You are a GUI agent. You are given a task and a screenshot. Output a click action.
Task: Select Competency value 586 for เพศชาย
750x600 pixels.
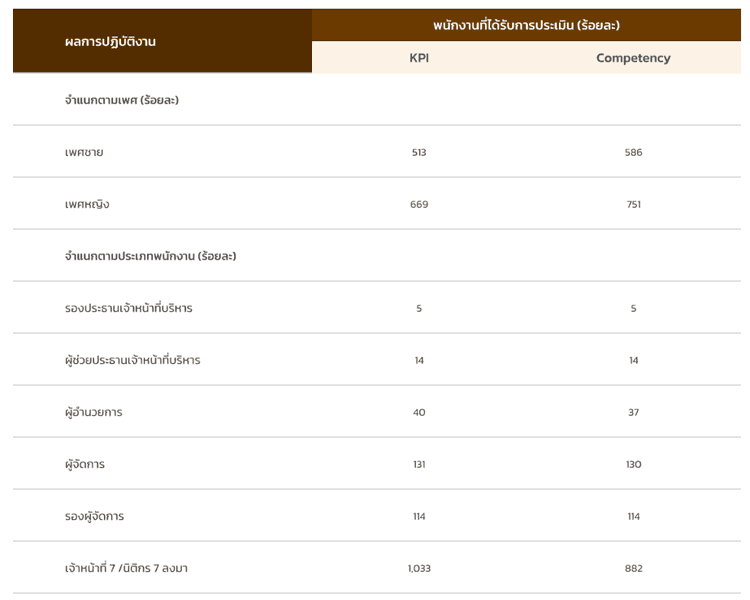tap(633, 153)
